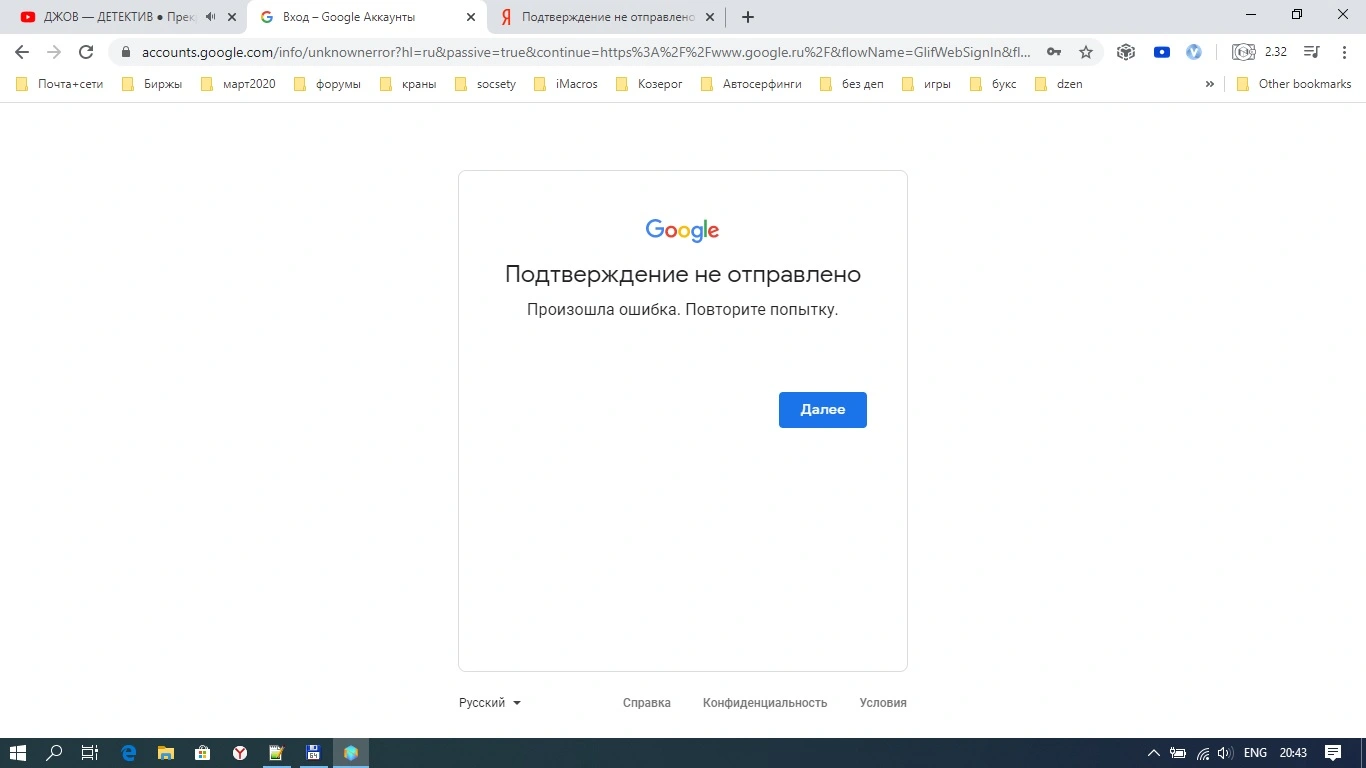This screenshot has width=1366, height=768.
Task: Open the Windows Action Center notifications
Action: 1332,753
